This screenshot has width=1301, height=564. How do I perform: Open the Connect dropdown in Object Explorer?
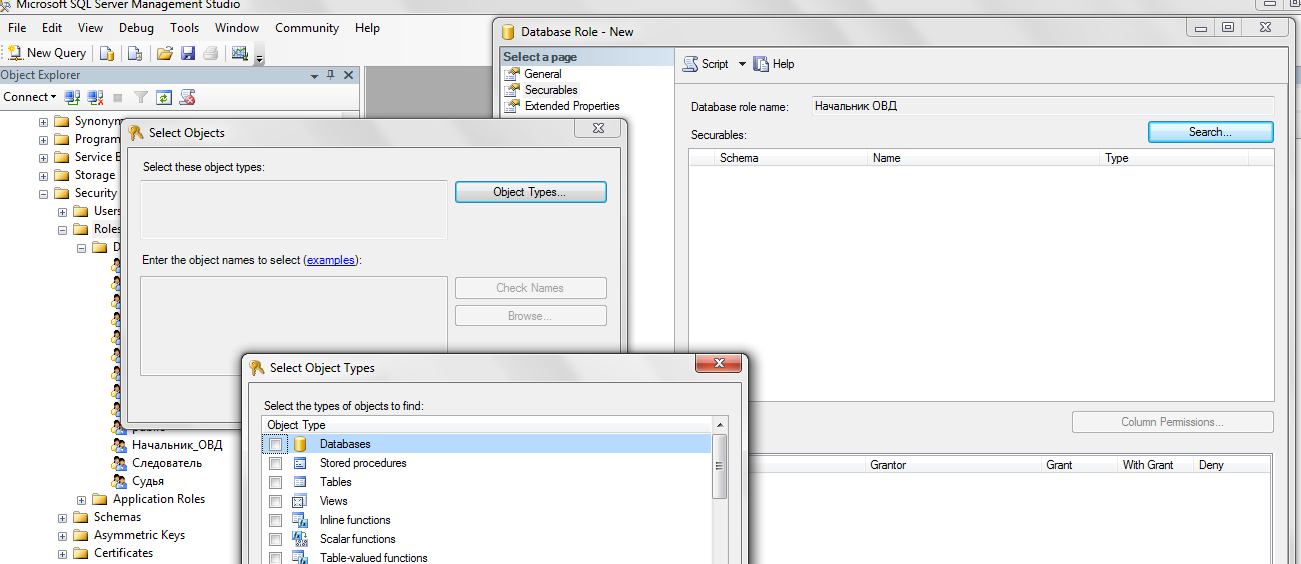click(x=30, y=97)
